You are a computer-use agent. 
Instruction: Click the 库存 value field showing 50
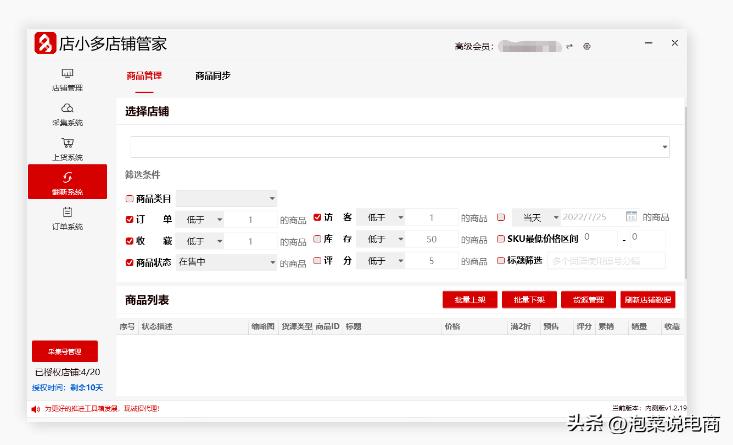[x=431, y=239]
